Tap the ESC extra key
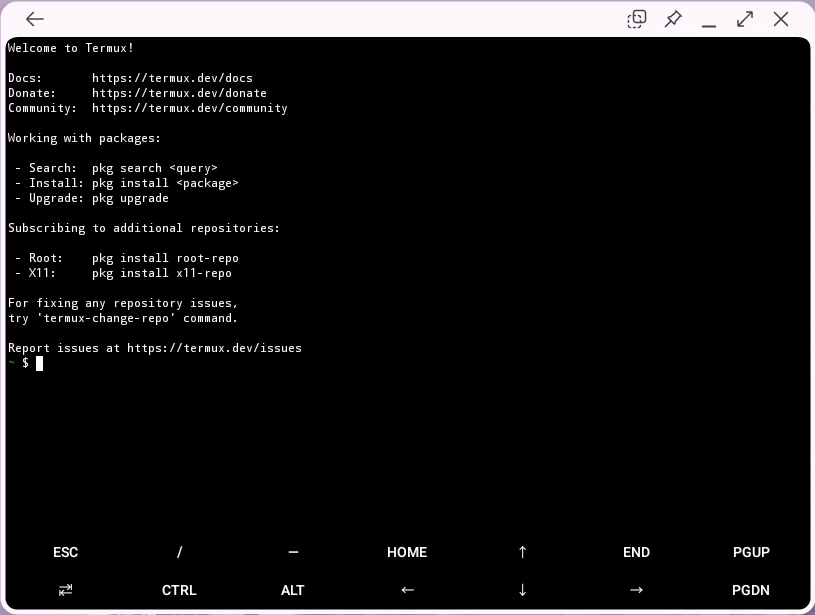815x615 pixels. 65,552
